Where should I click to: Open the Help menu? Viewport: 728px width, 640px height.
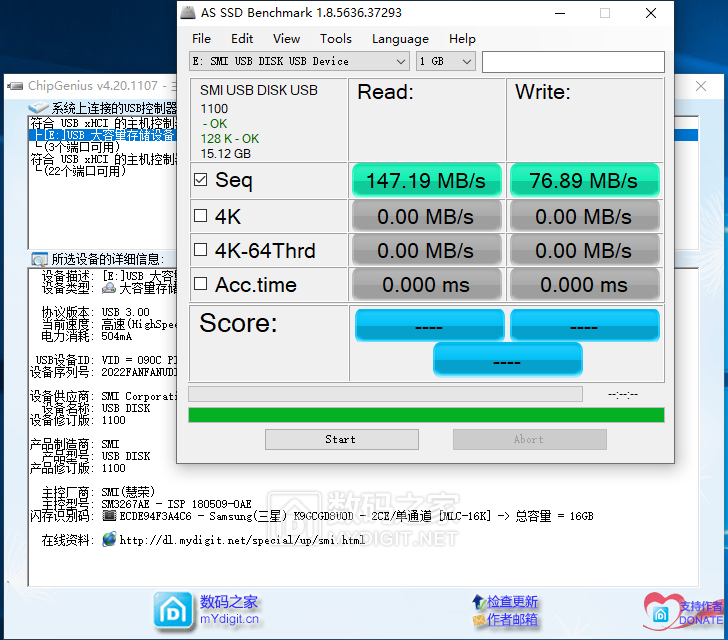tap(462, 39)
